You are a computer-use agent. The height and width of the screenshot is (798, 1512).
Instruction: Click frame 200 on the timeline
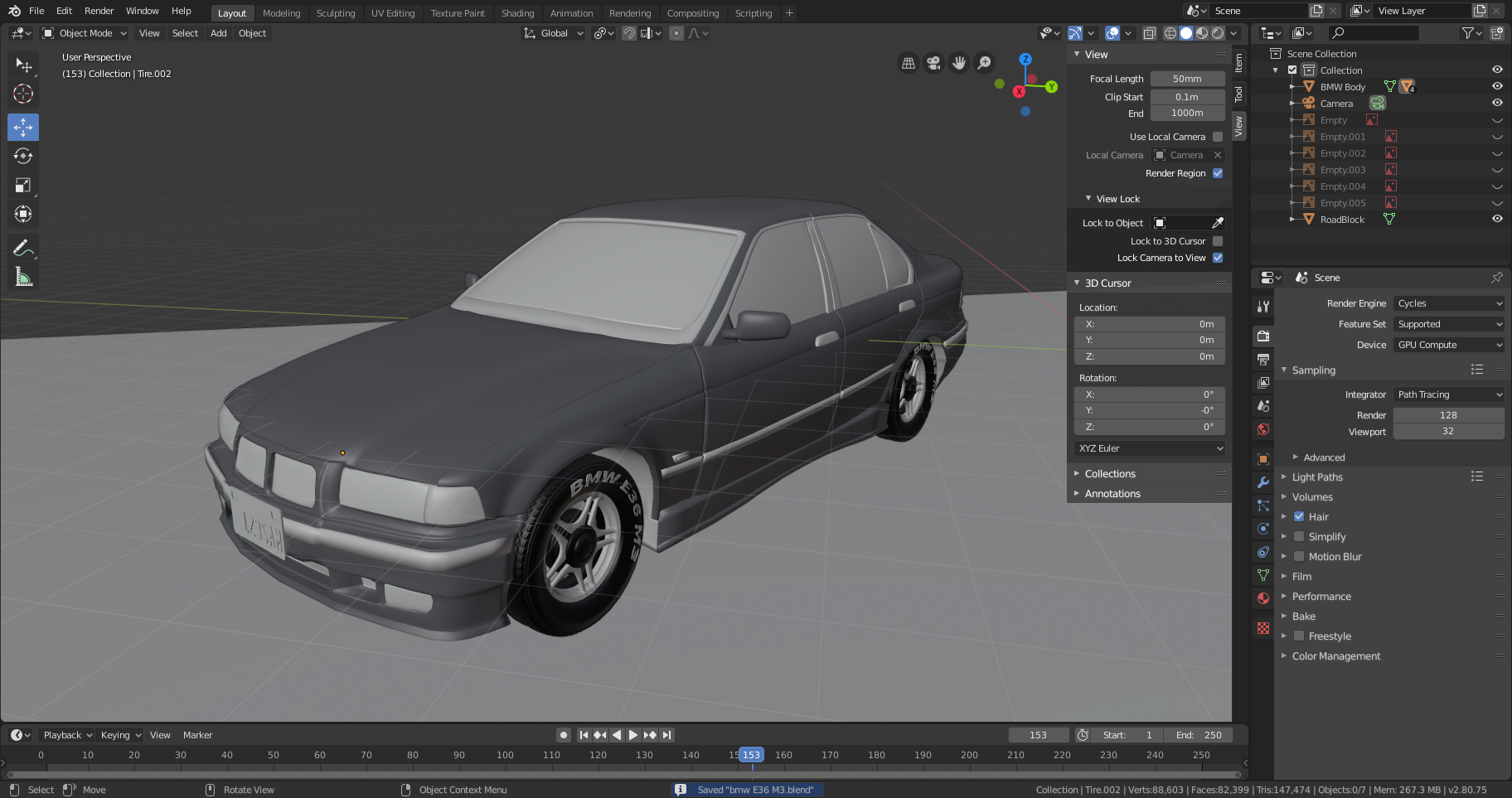968,755
